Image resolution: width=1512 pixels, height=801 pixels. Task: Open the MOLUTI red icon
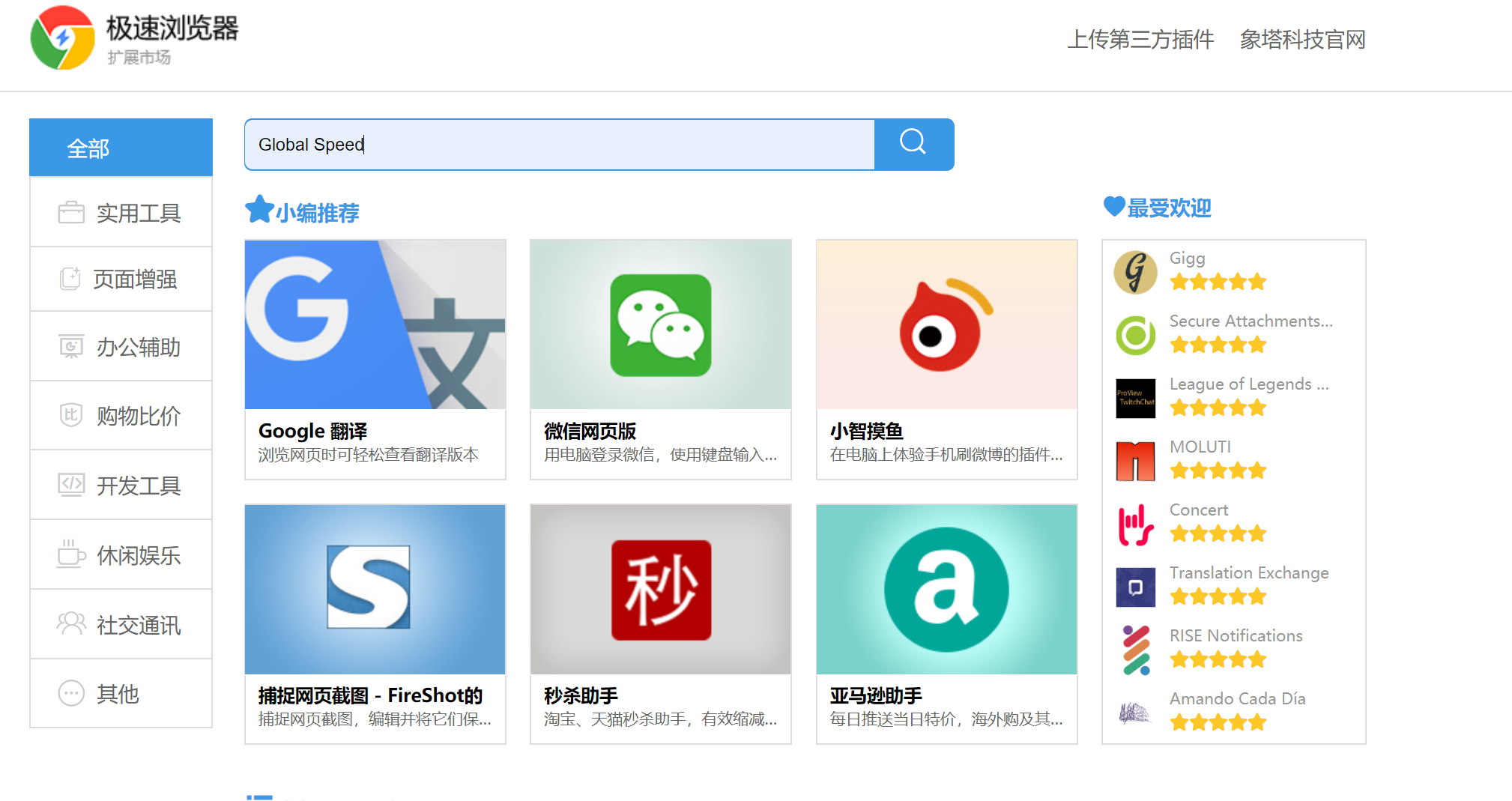1135,461
